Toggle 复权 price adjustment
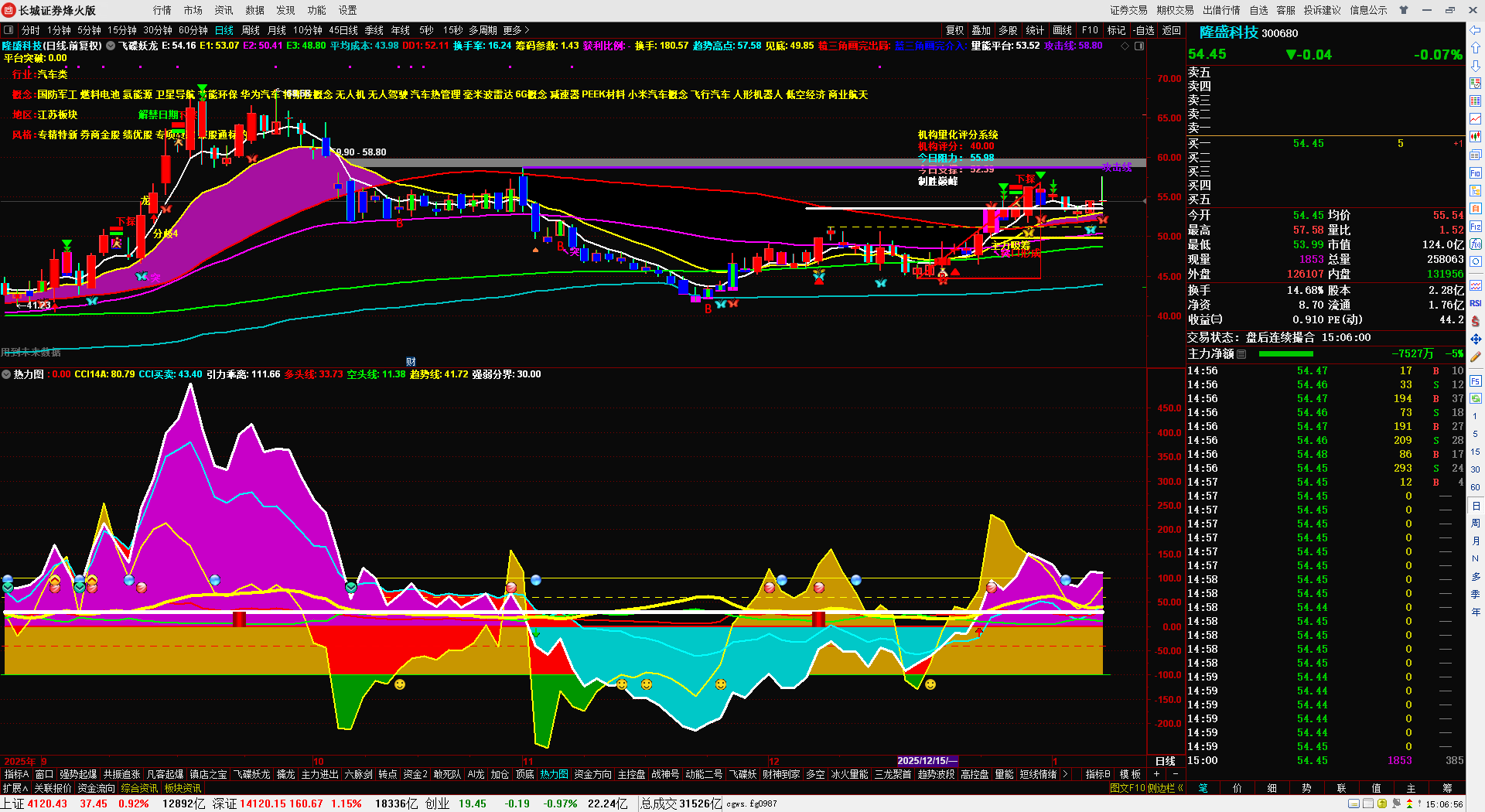Image resolution: width=1485 pixels, height=812 pixels. pos(955,30)
